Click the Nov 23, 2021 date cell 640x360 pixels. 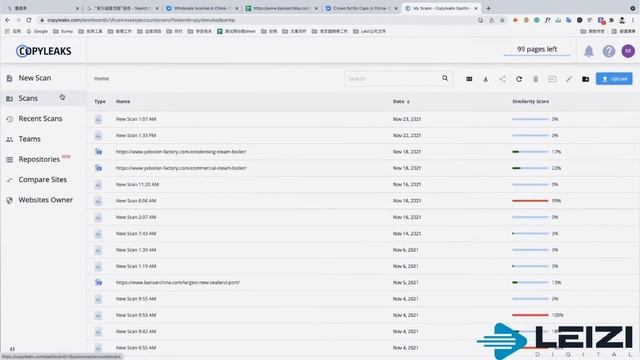(x=407, y=119)
